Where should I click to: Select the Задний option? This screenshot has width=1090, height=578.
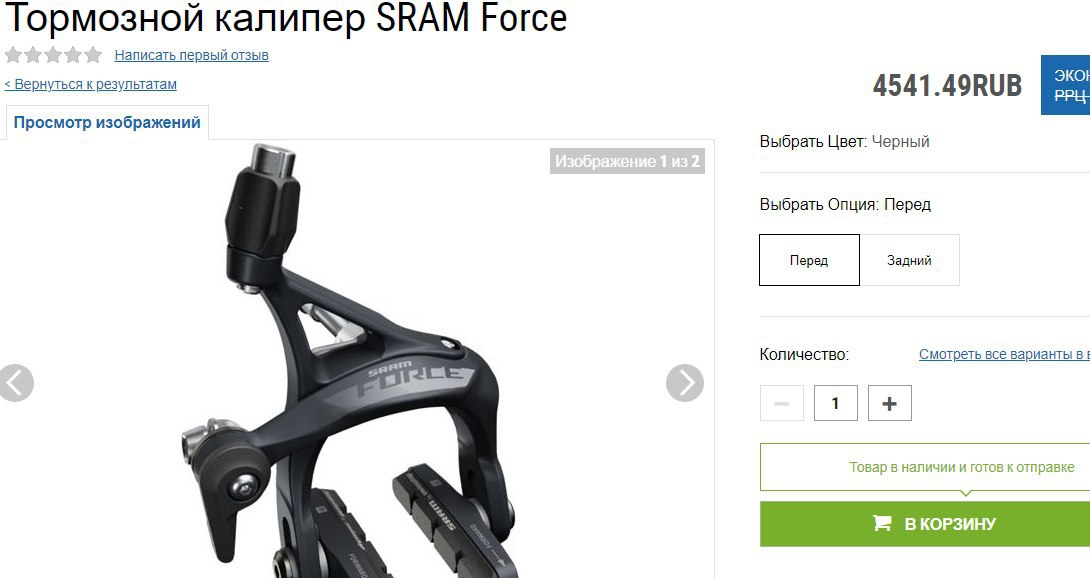[909, 260]
